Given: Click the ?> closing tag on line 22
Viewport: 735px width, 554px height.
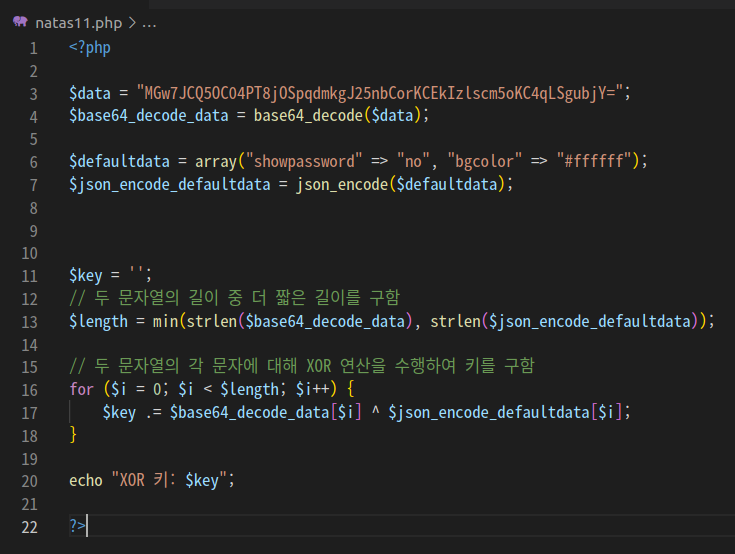Looking at the screenshot, I should click(x=77, y=526).
